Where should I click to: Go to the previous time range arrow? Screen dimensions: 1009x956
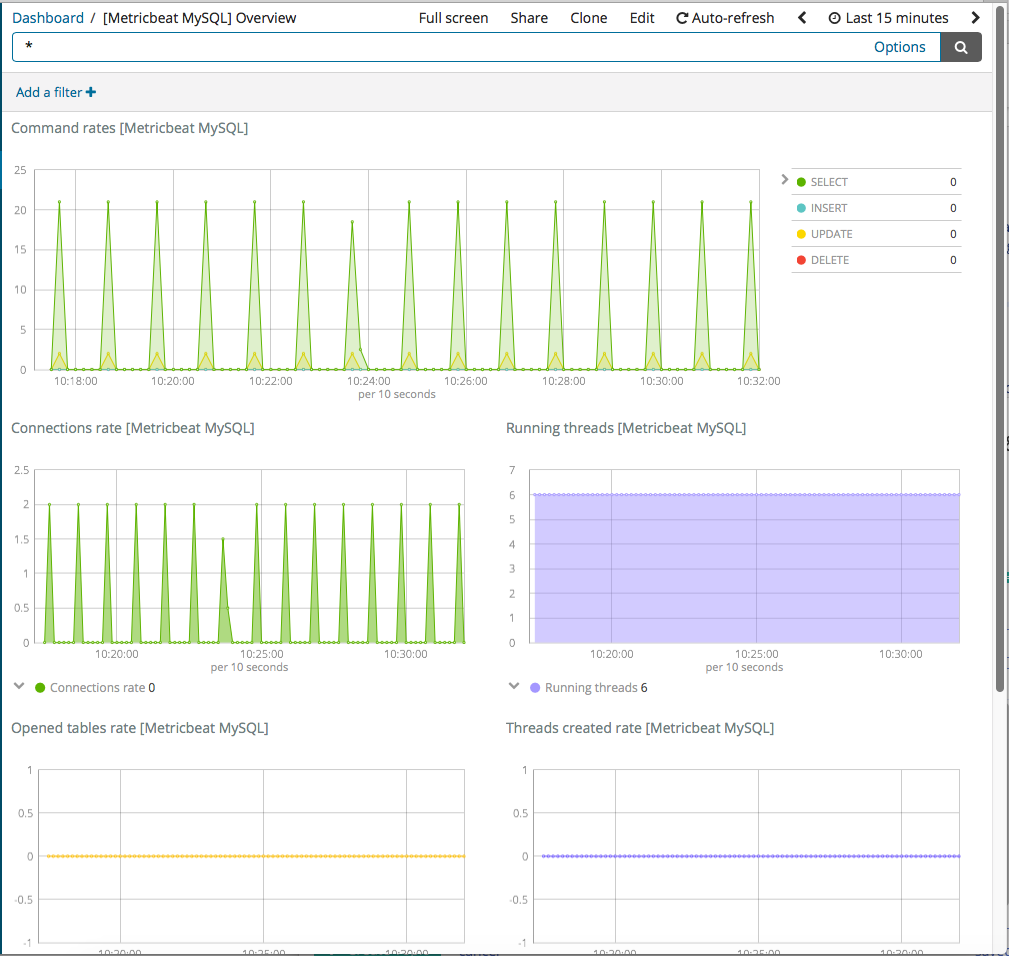(802, 18)
